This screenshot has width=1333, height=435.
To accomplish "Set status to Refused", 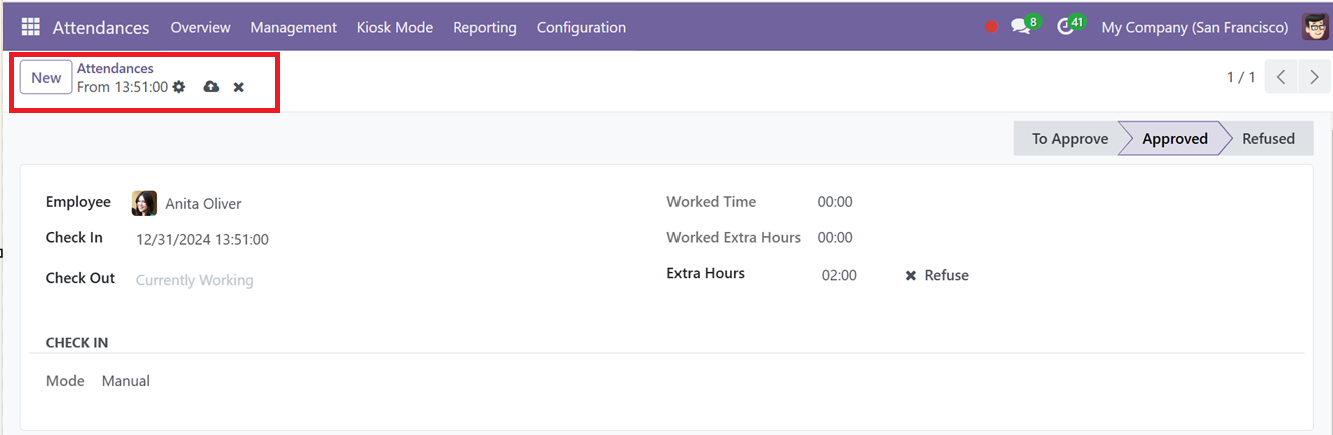I will click(x=1268, y=139).
